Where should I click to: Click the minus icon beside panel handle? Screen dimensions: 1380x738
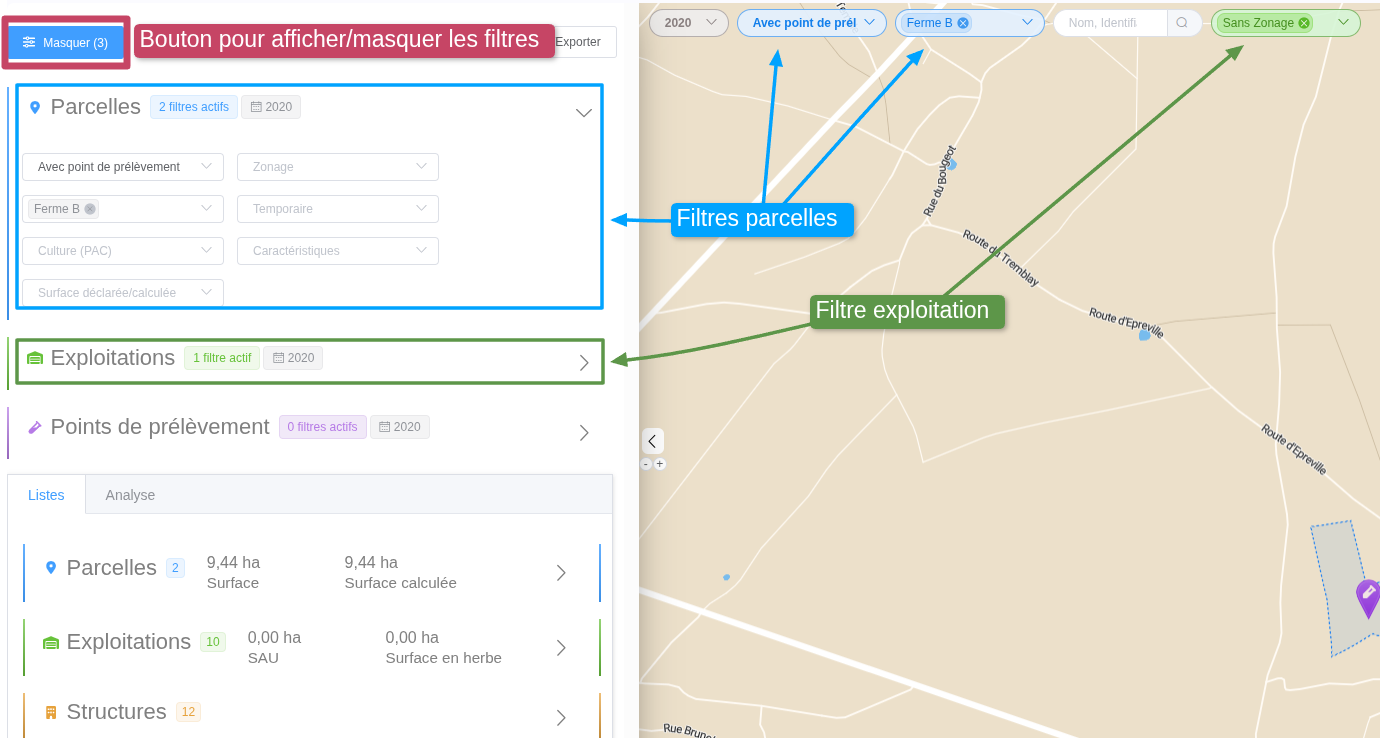(646, 464)
